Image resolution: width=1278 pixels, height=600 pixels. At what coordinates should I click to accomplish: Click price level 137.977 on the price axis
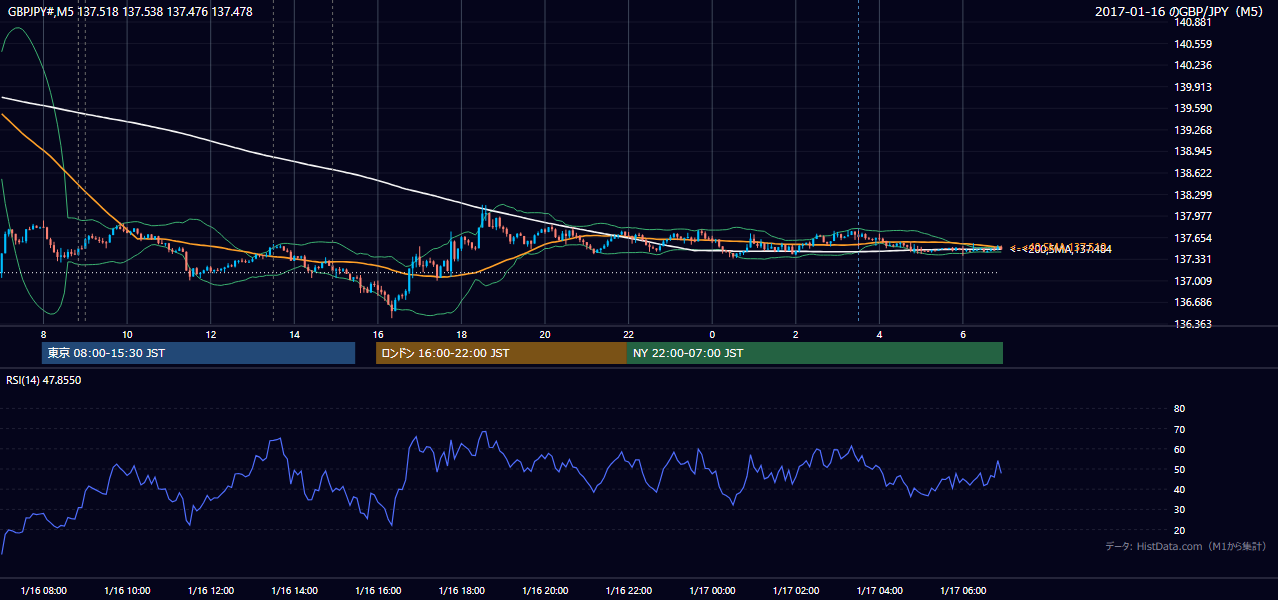click(1193, 216)
